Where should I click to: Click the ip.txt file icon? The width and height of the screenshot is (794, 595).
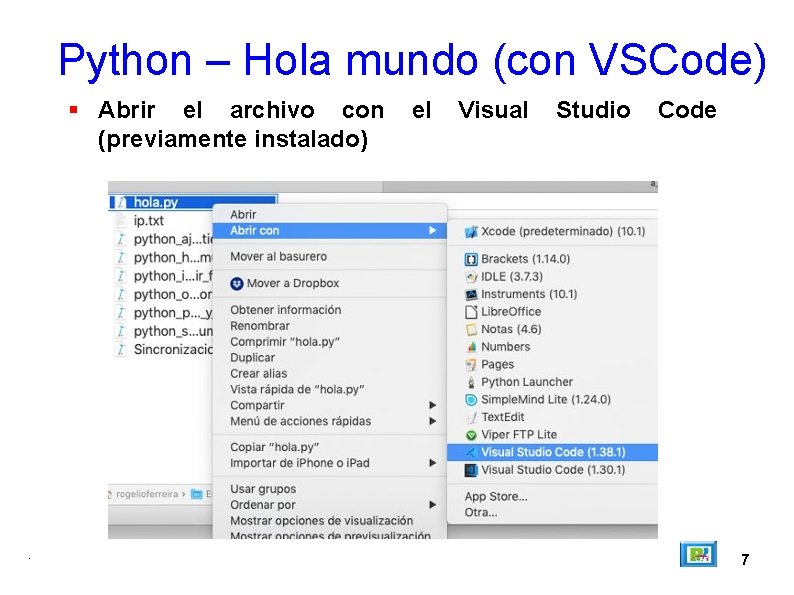click(121, 221)
